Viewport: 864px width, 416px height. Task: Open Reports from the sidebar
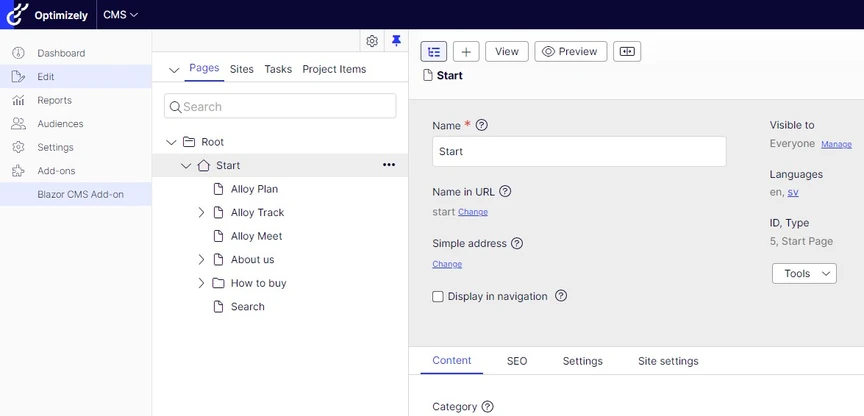click(x=55, y=100)
